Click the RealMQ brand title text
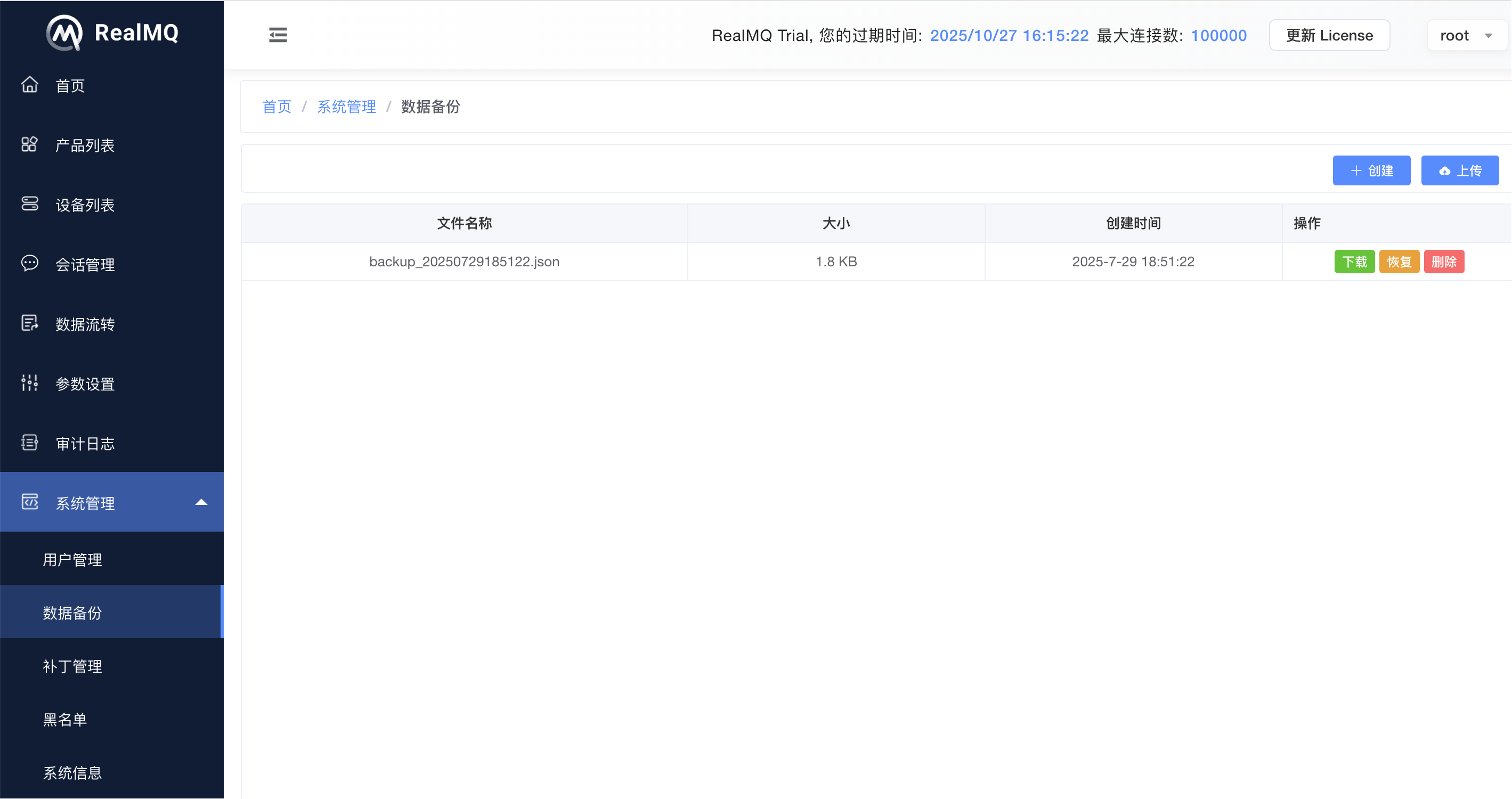The height and width of the screenshot is (799, 1512). 137,33
